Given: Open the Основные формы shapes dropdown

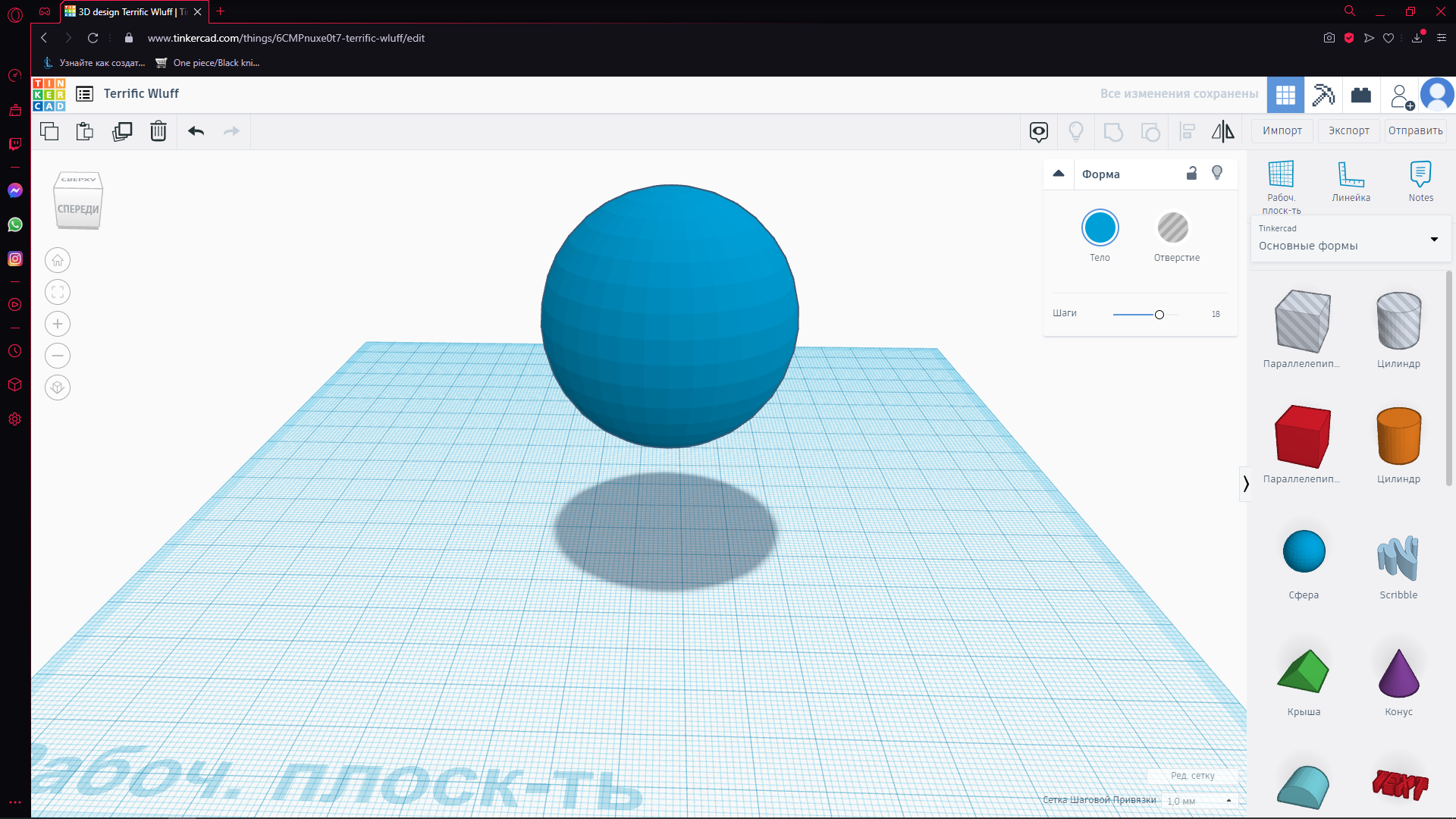Looking at the screenshot, I should pyautogui.click(x=1350, y=239).
